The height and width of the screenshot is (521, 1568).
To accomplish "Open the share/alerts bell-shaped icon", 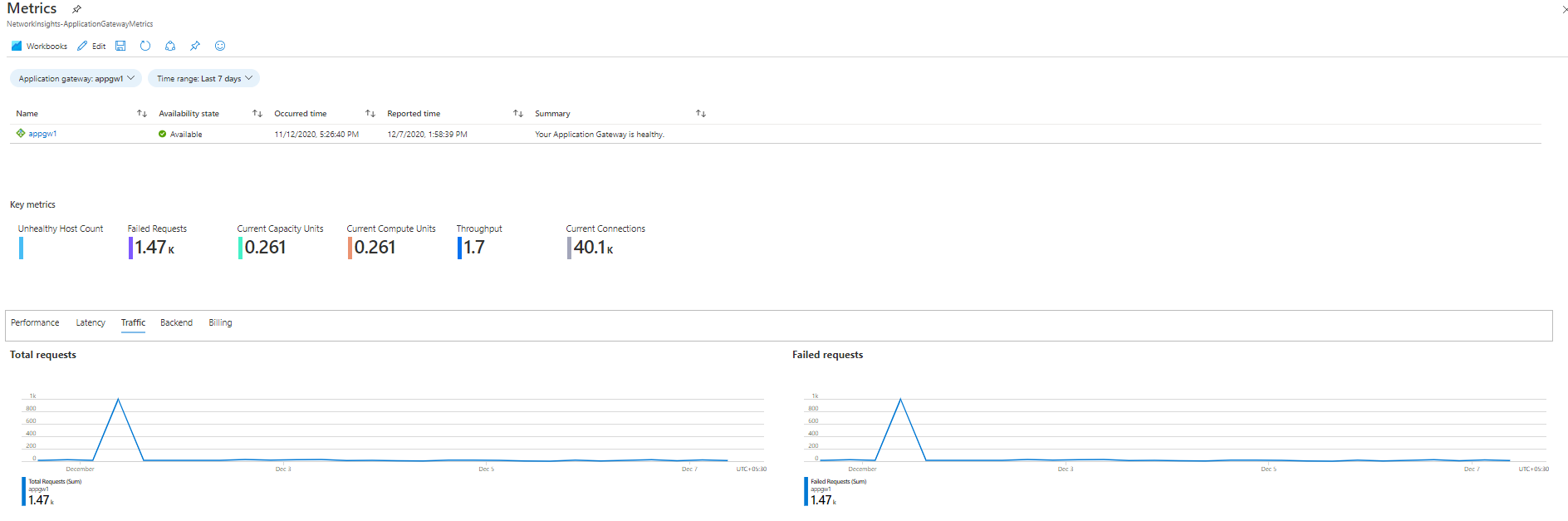I will pos(170,46).
